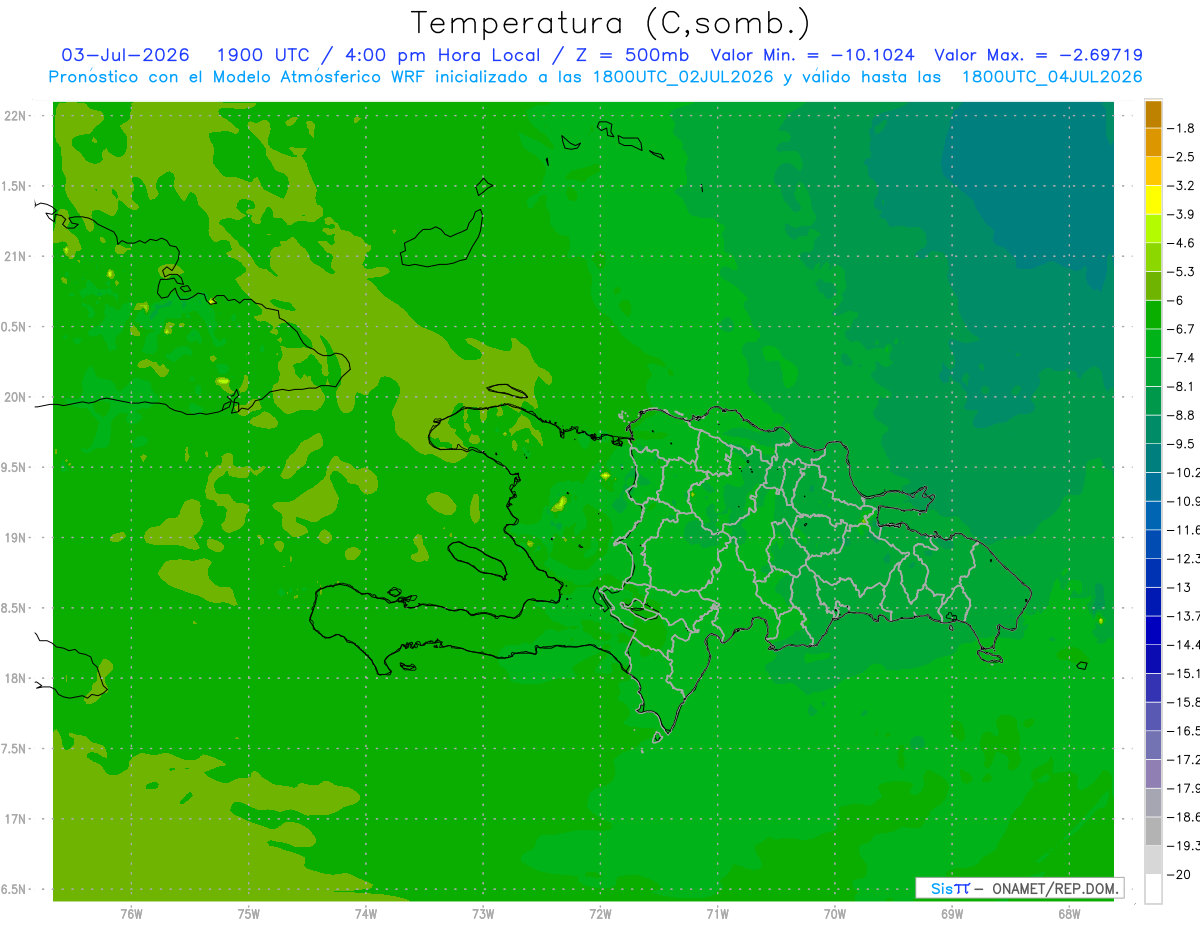Click the '22N' latitude label
The height and width of the screenshot is (927, 1200).
pyautogui.click(x=15, y=115)
